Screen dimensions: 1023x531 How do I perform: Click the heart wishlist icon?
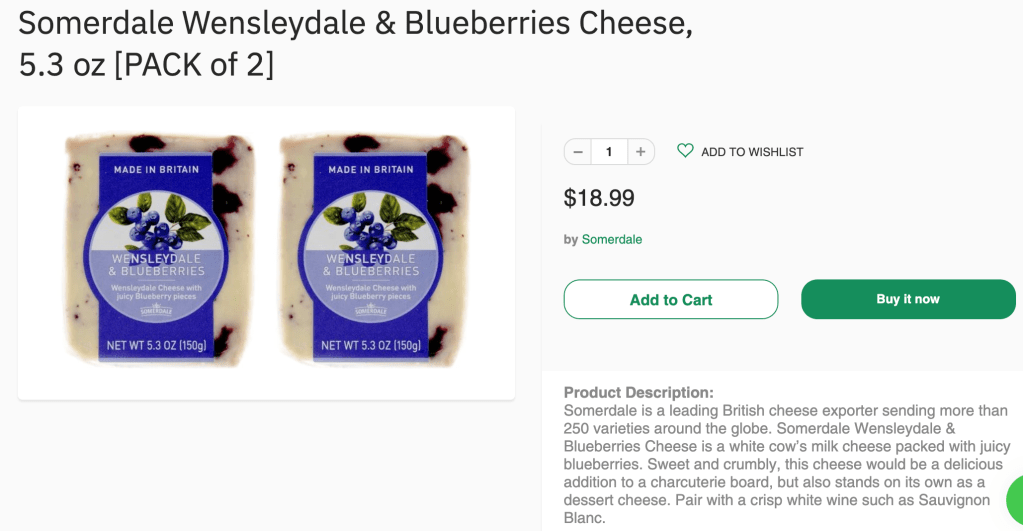click(685, 151)
